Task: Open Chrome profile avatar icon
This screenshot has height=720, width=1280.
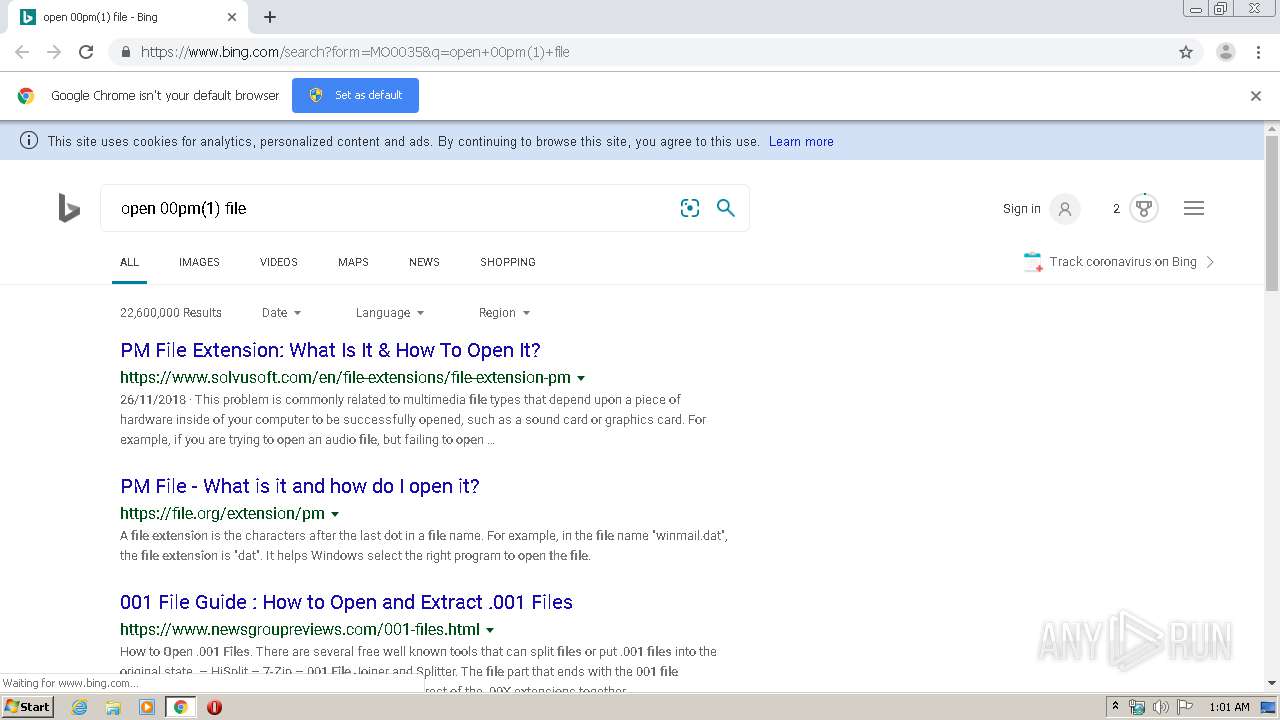Action: pyautogui.click(x=1226, y=52)
